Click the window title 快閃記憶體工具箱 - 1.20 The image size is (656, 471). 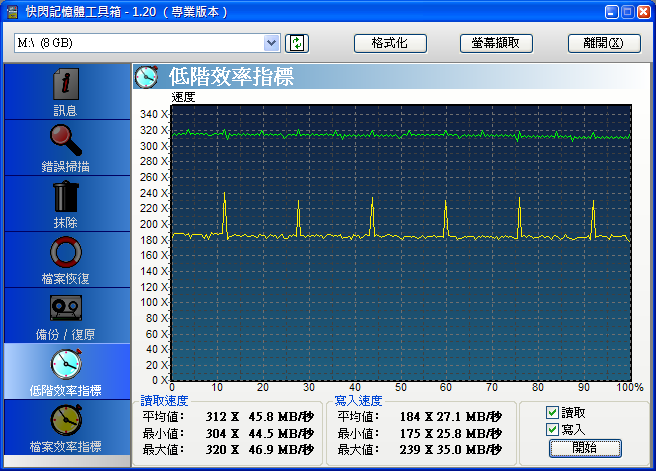point(91,12)
